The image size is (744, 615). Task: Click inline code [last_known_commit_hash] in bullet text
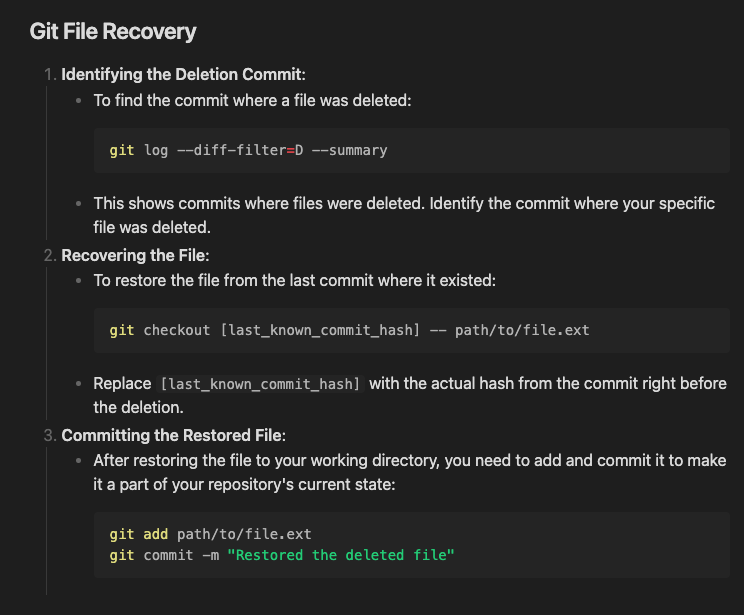(x=261, y=384)
